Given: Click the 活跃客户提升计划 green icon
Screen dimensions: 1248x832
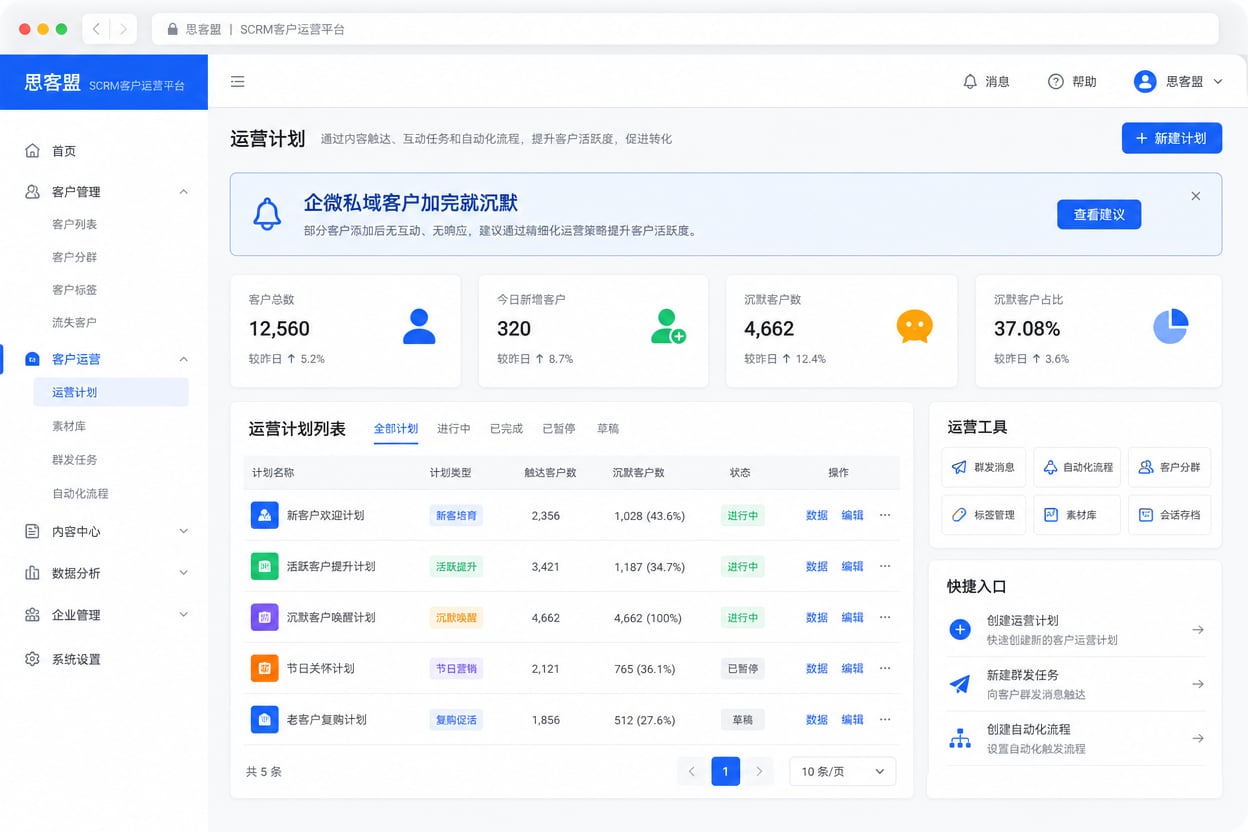Looking at the screenshot, I should (264, 566).
